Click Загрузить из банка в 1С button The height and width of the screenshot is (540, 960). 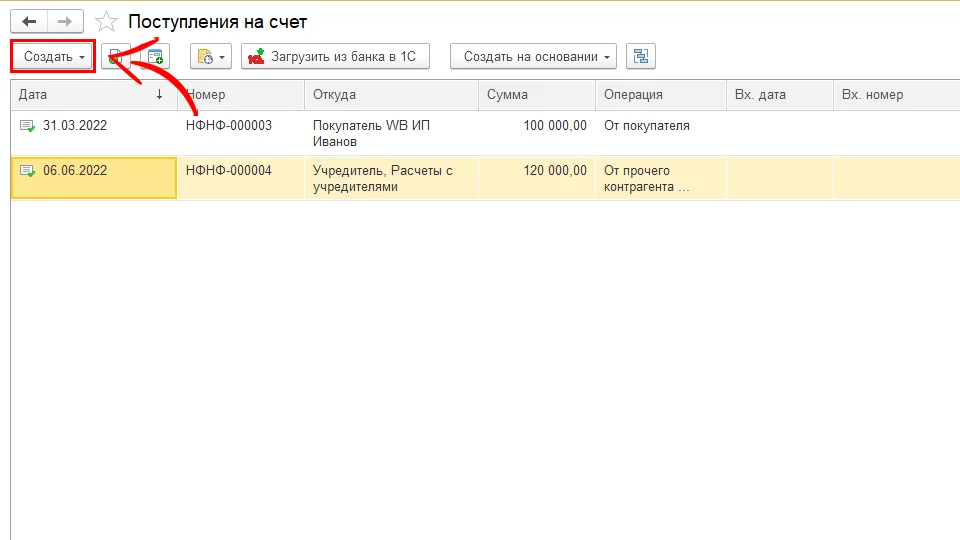[x=335, y=57]
